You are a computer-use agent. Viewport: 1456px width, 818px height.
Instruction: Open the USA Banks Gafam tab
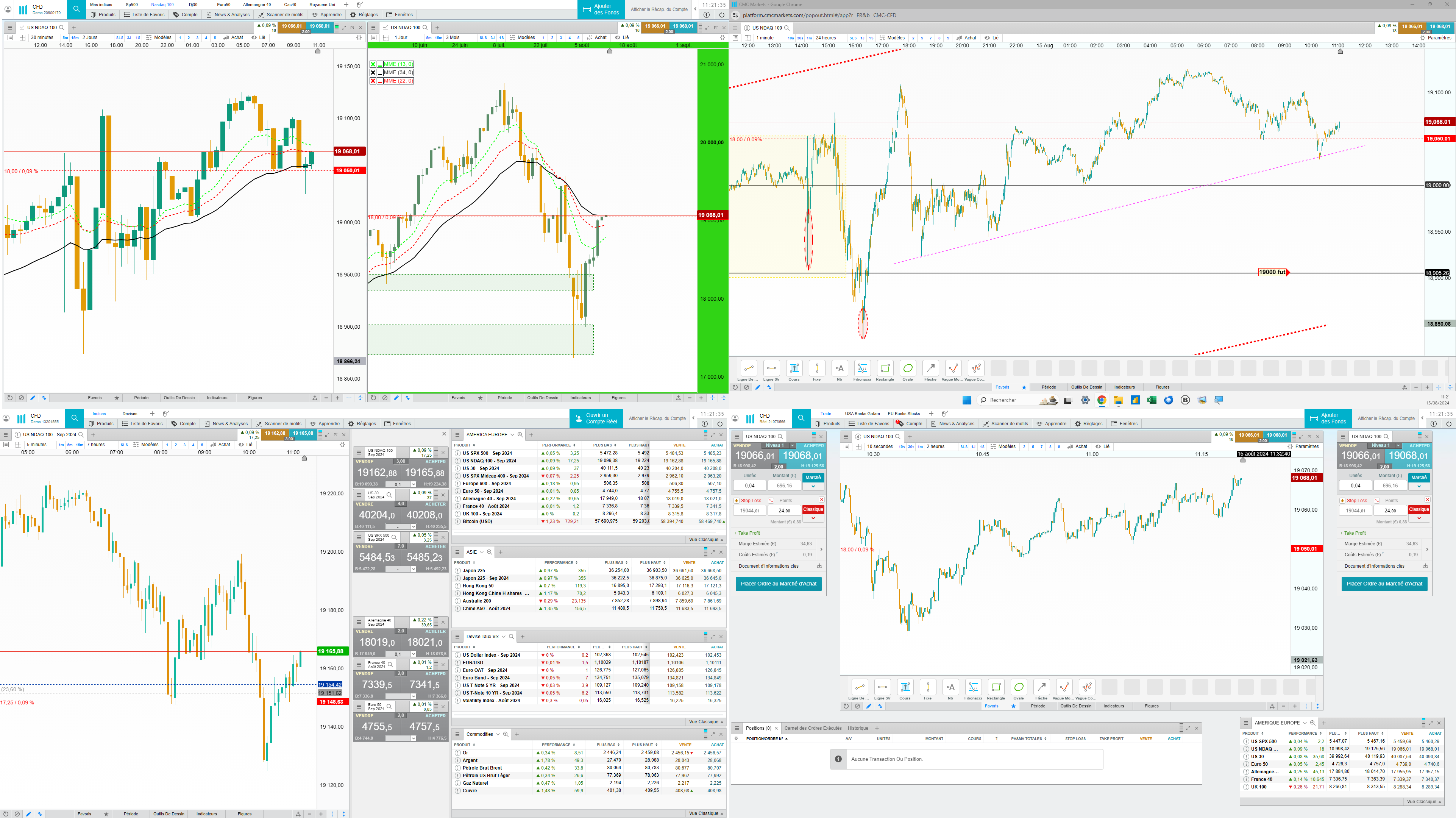tap(862, 414)
